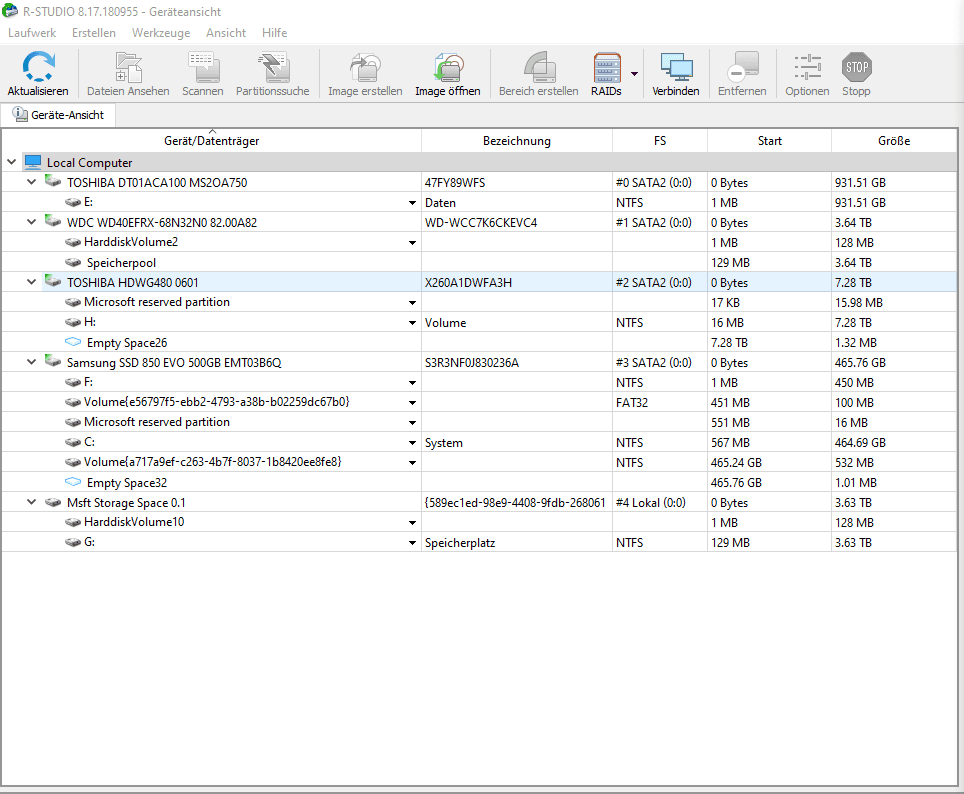Select Local Computer monitor icon

pyautogui.click(x=33, y=162)
